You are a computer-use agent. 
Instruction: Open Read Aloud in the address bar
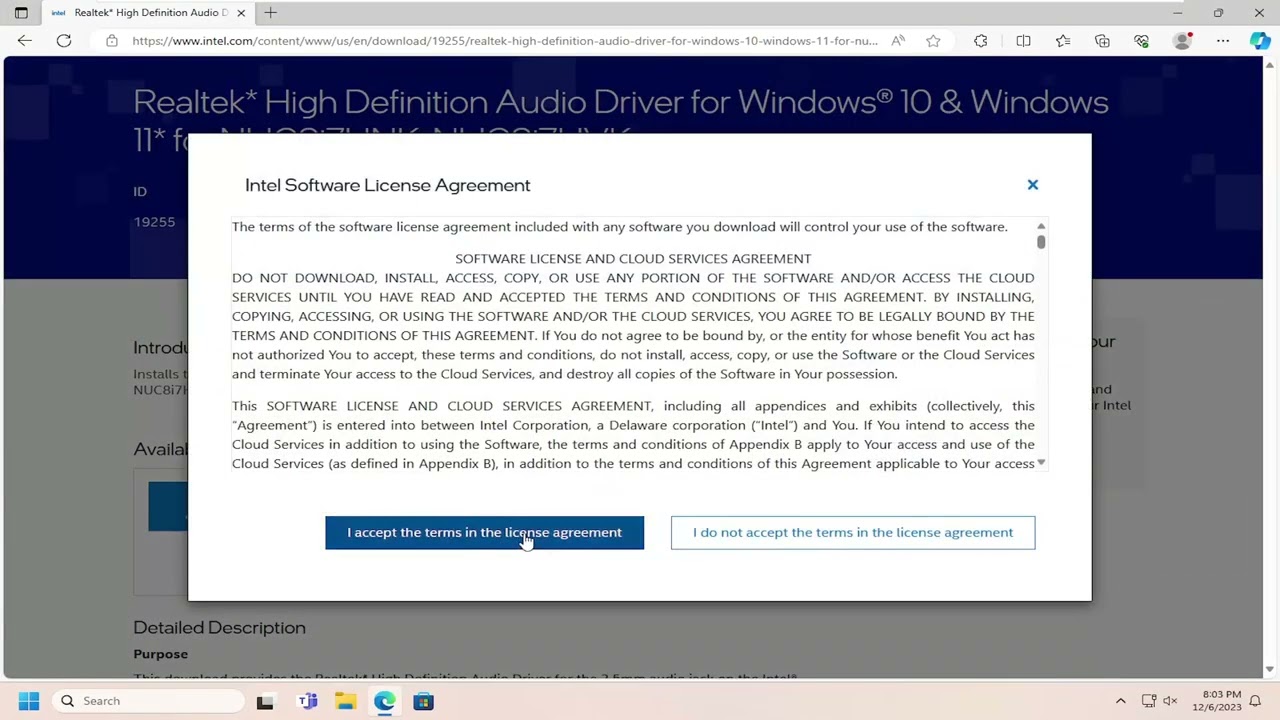898,41
